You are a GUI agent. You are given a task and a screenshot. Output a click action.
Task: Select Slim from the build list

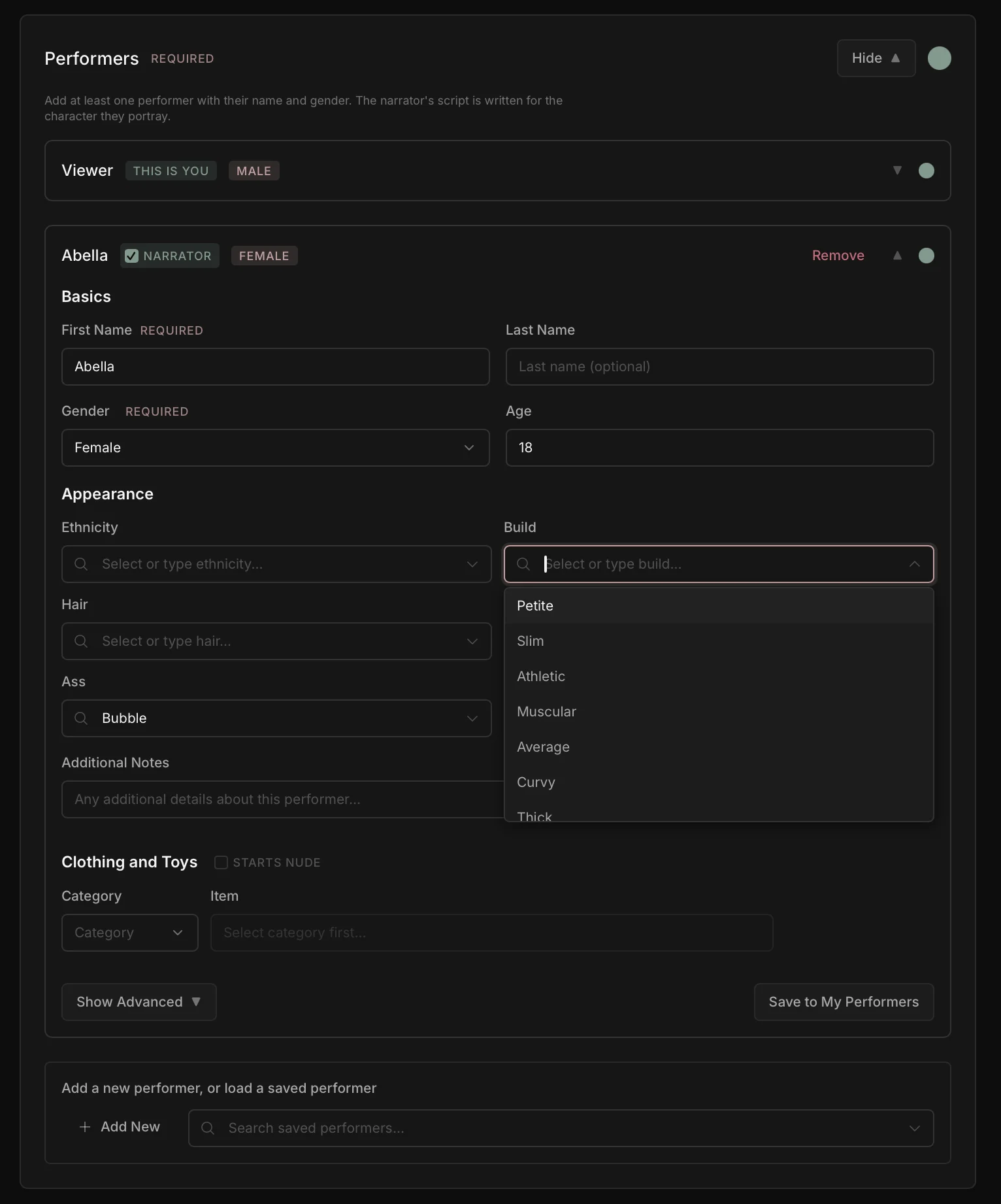(719, 641)
